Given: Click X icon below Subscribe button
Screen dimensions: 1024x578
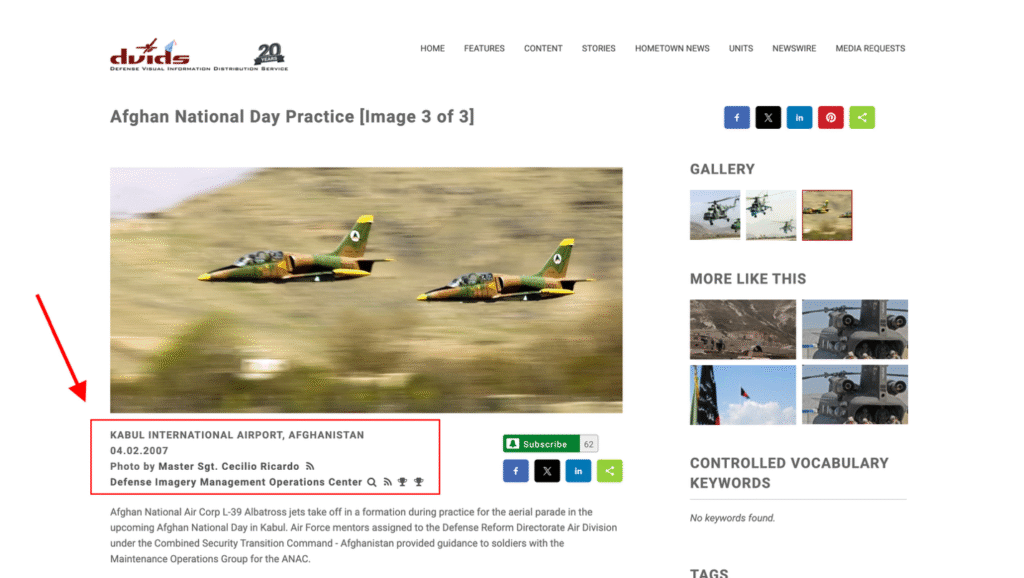Looking at the screenshot, I should pos(547,471).
